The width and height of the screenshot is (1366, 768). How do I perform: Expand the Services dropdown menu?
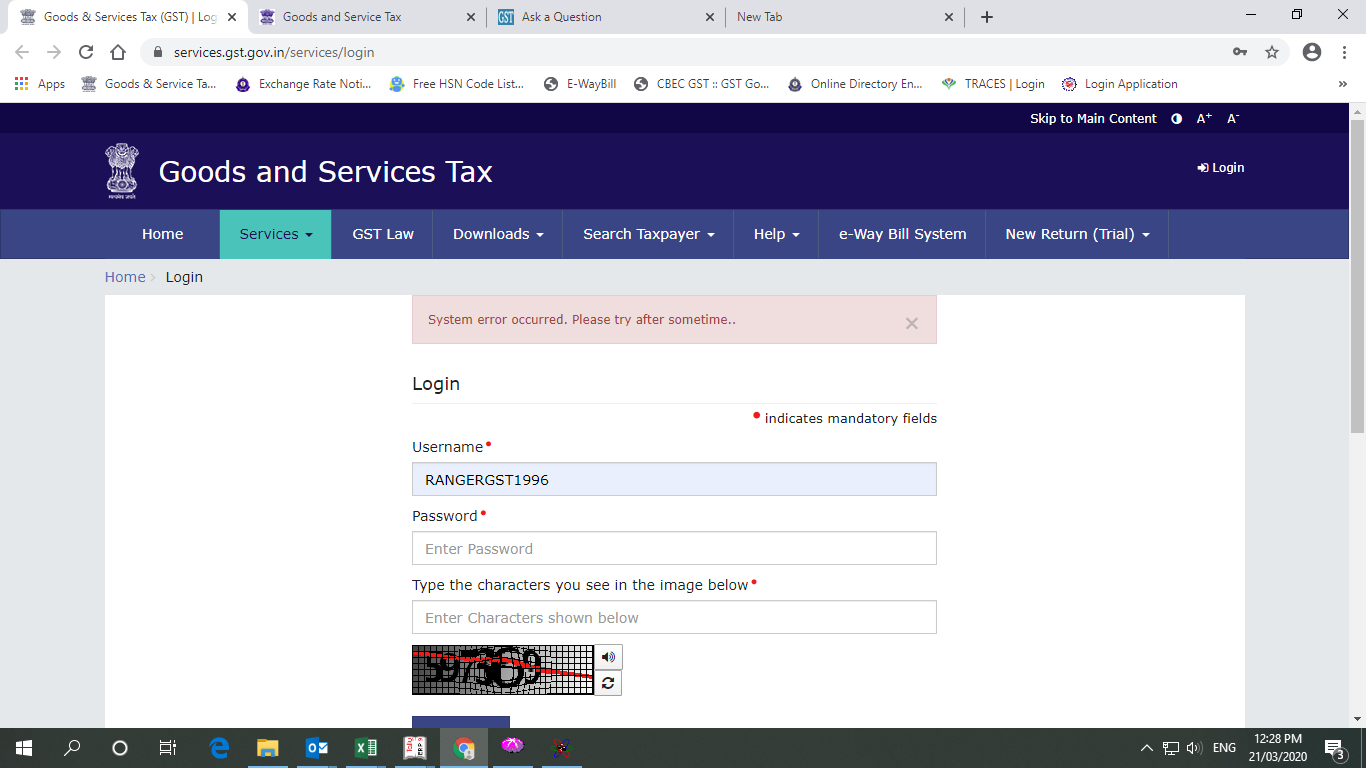point(276,234)
